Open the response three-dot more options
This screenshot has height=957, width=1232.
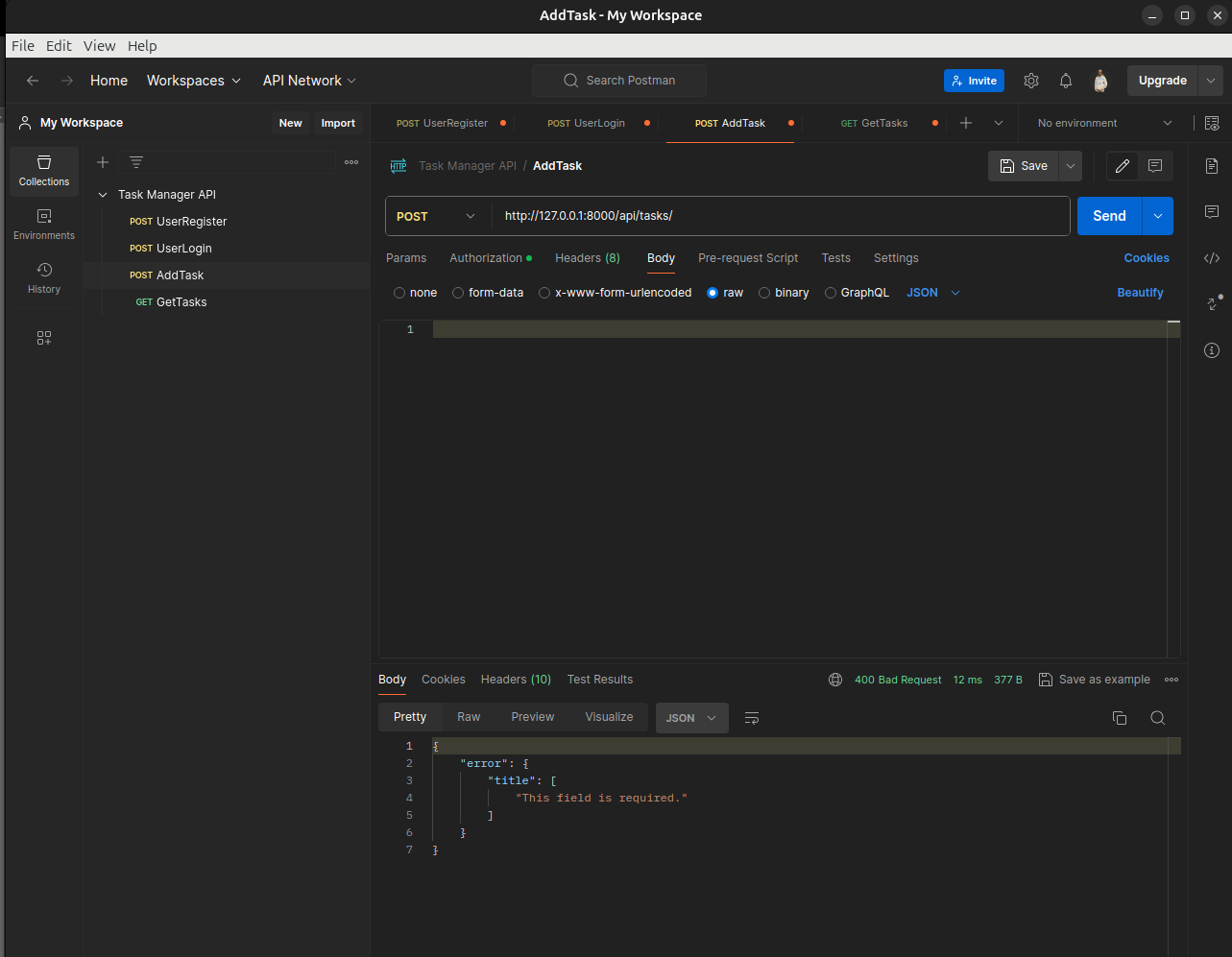click(1172, 680)
